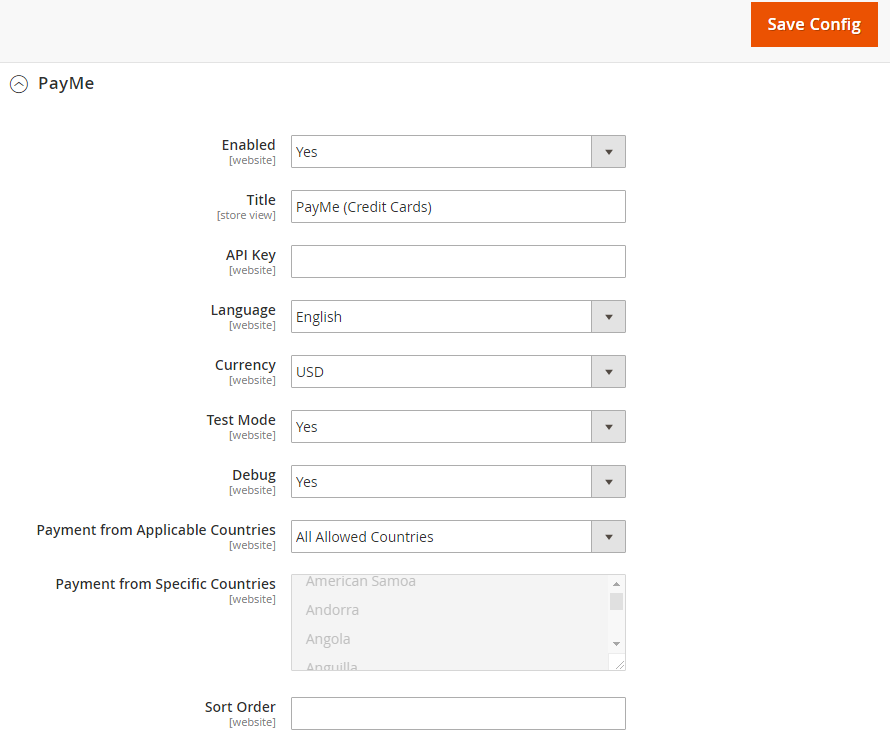Viewport: 890px width, 756px height.
Task: Click the countries list resize handle
Action: coord(619,664)
